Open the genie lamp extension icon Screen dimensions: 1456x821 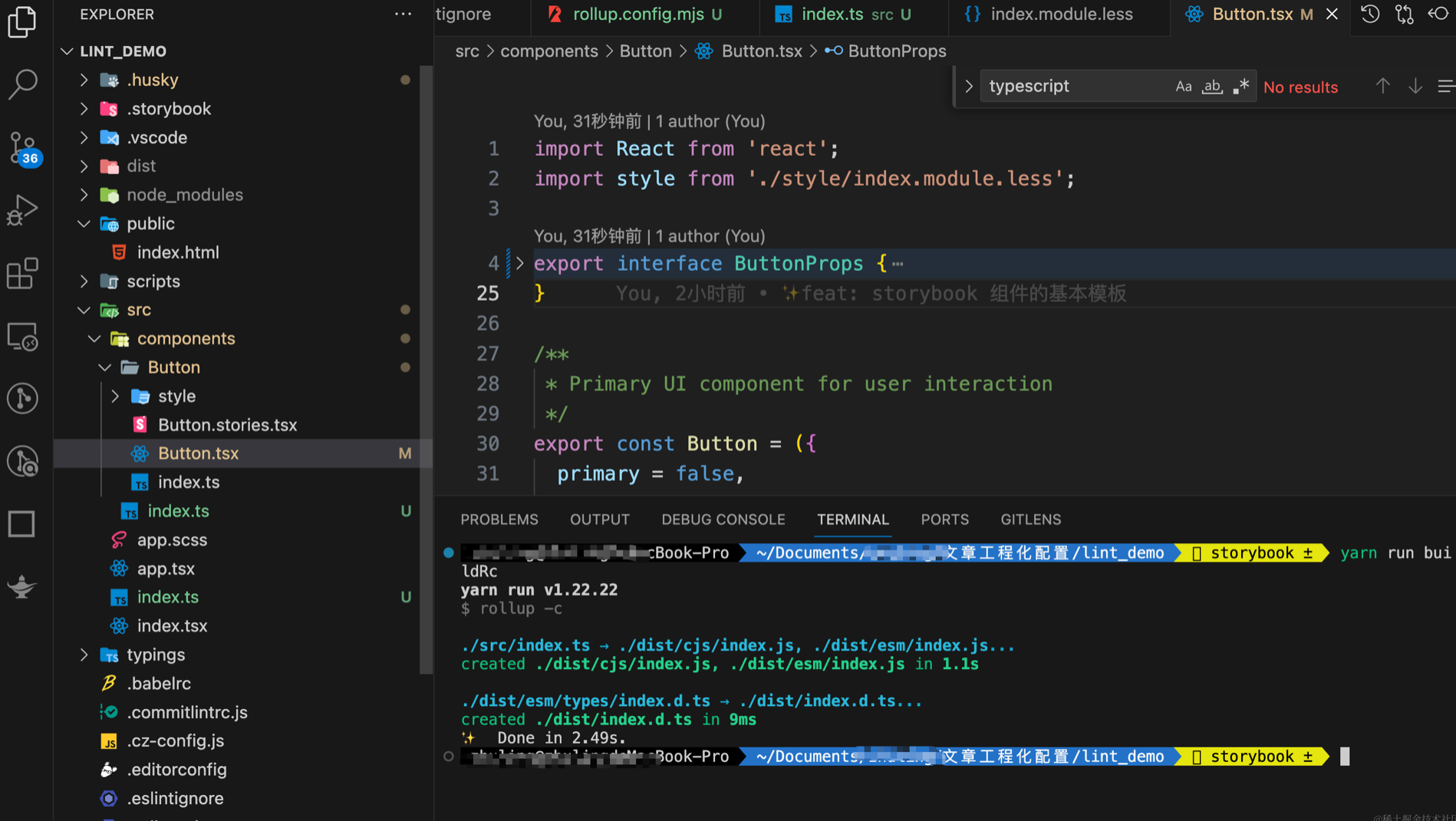(22, 587)
